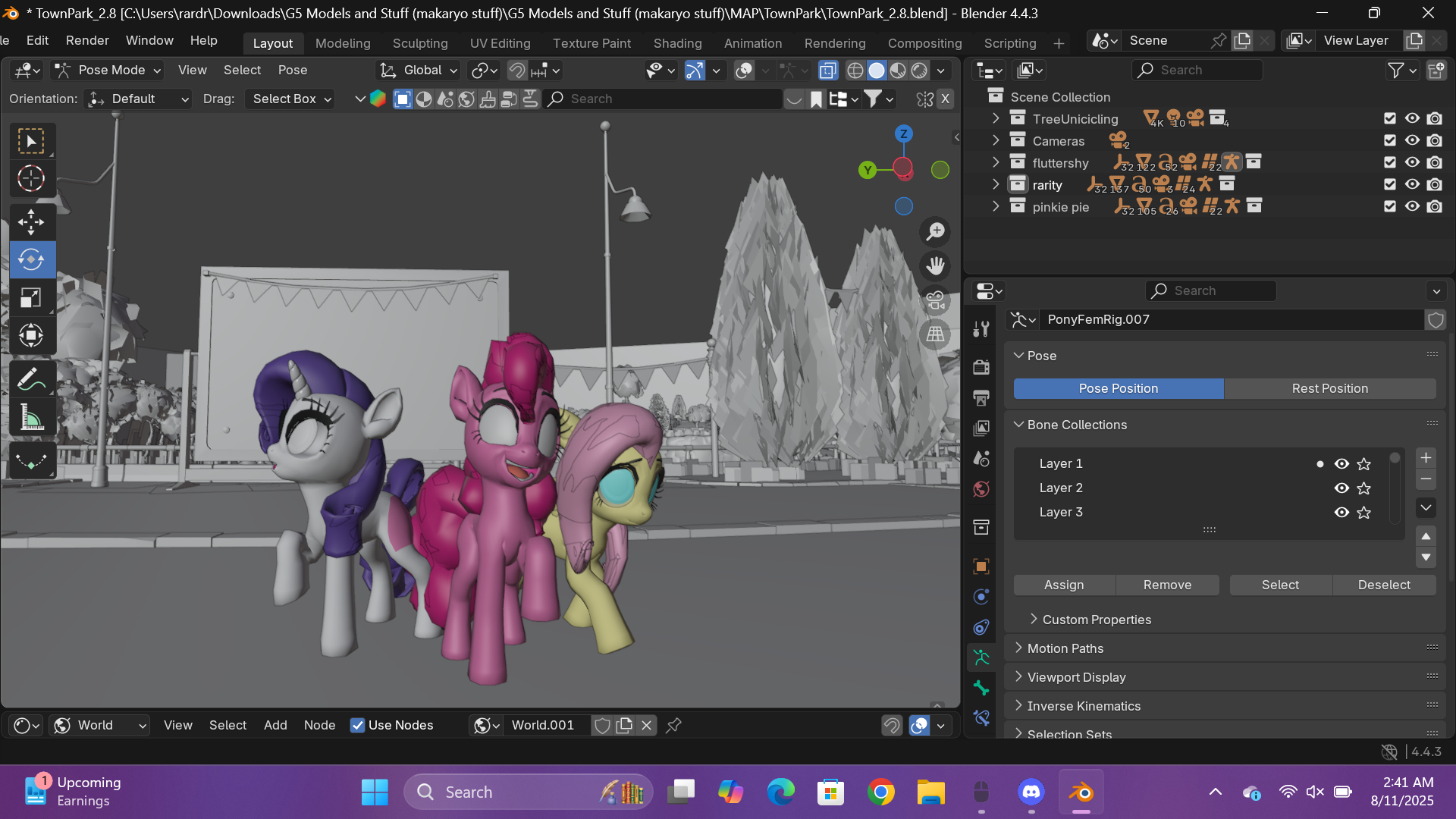Click the Pose Position button
This screenshot has width=1456, height=819.
pyautogui.click(x=1119, y=389)
